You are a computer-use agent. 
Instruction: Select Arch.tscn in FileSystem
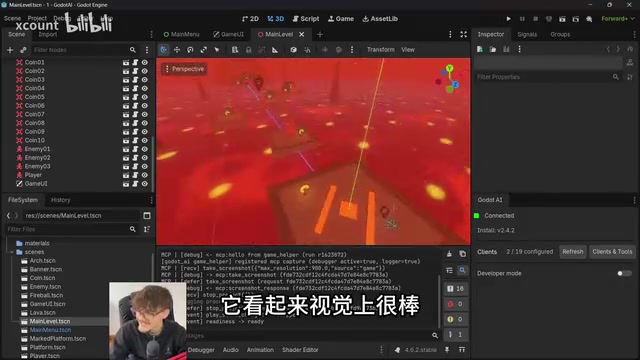(42, 261)
